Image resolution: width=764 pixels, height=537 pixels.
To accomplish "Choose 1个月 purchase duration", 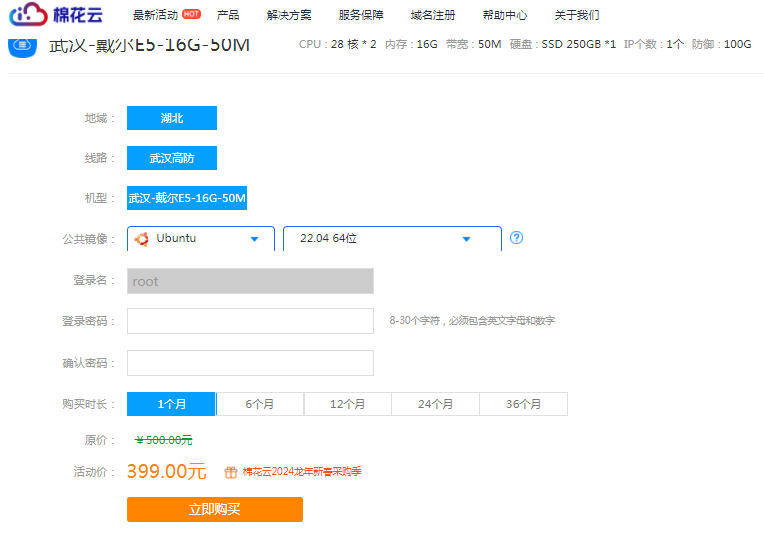I will [171, 404].
